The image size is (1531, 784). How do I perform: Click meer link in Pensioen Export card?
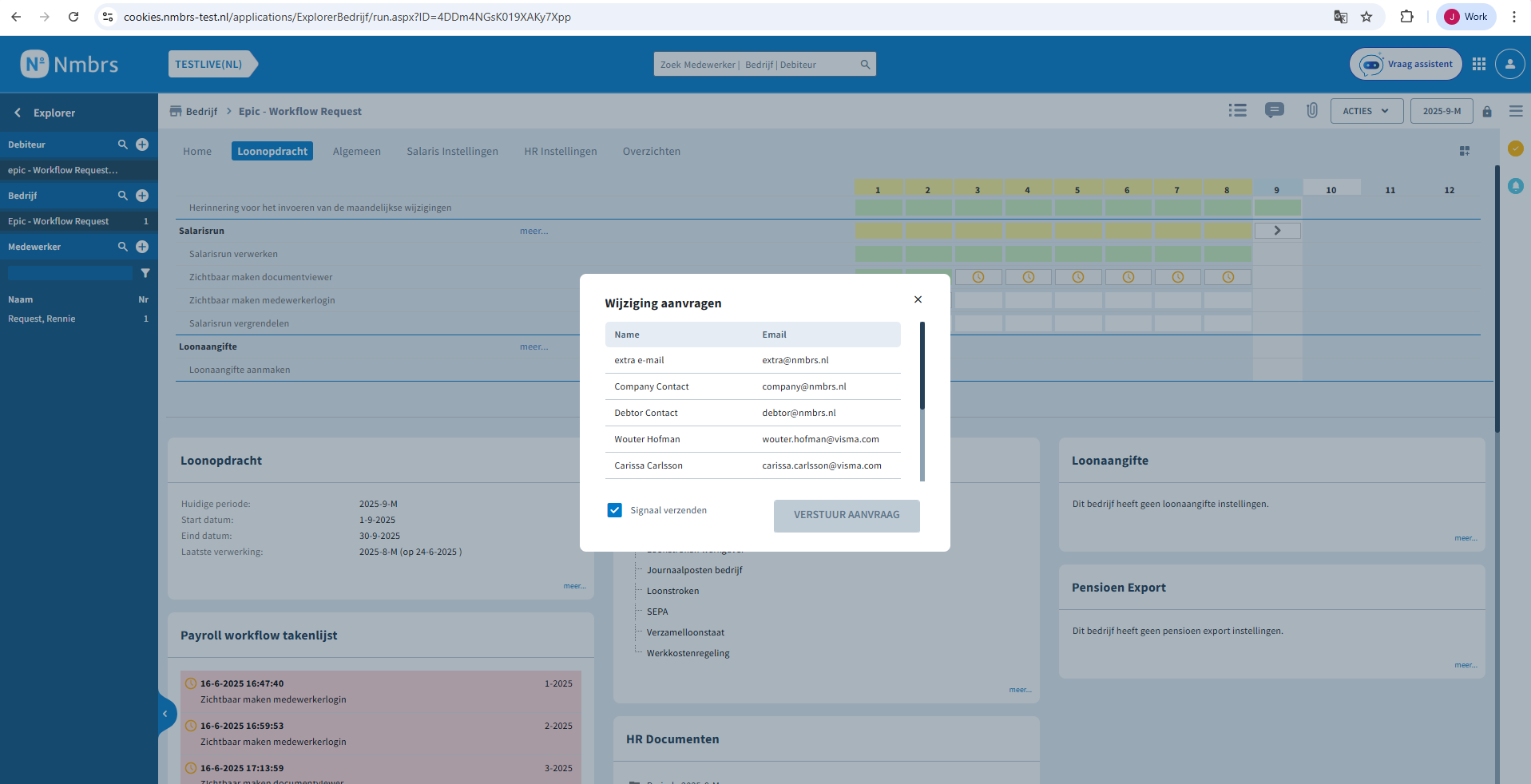point(1466,665)
